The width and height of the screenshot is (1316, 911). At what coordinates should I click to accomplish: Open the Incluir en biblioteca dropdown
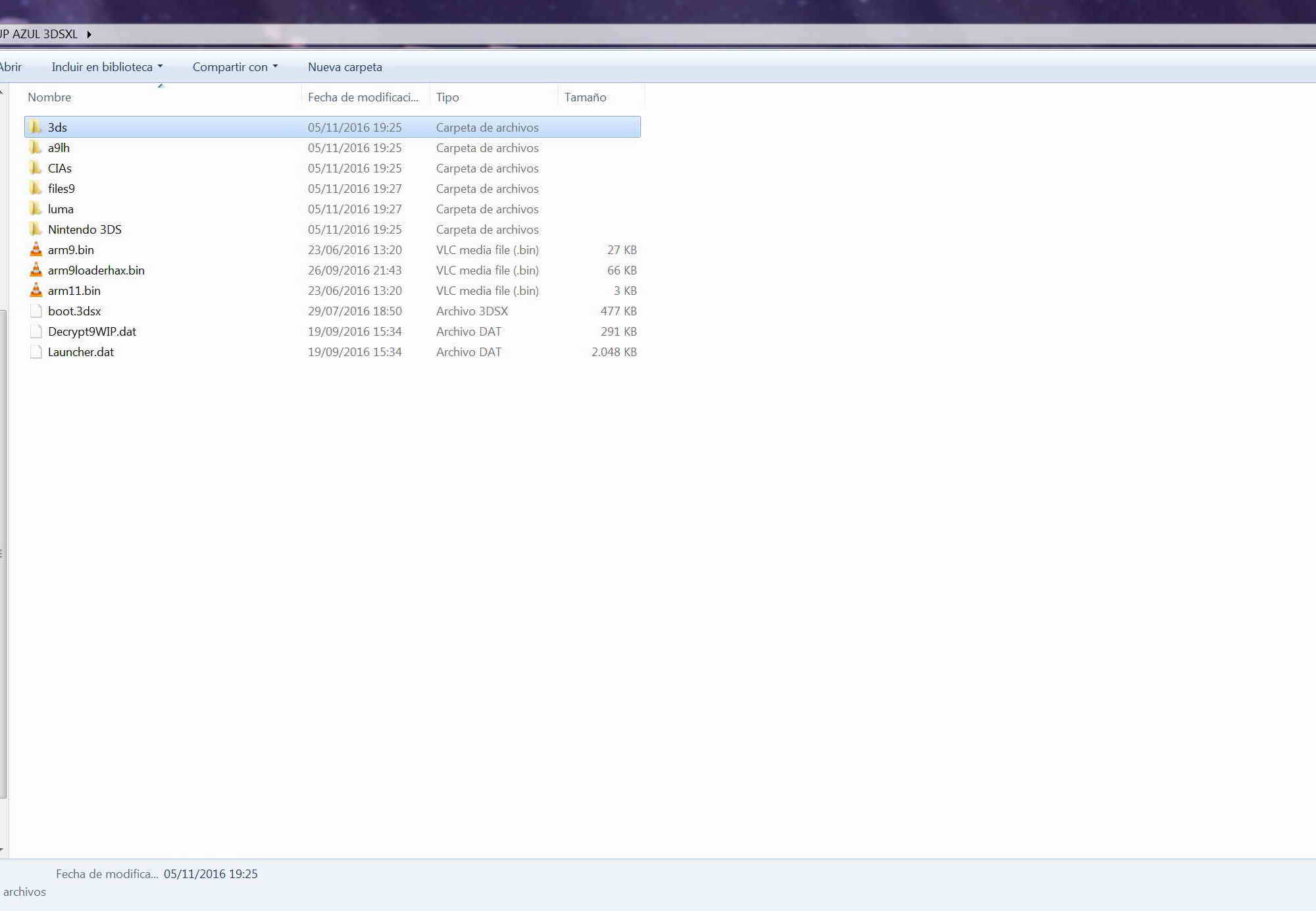click(107, 67)
